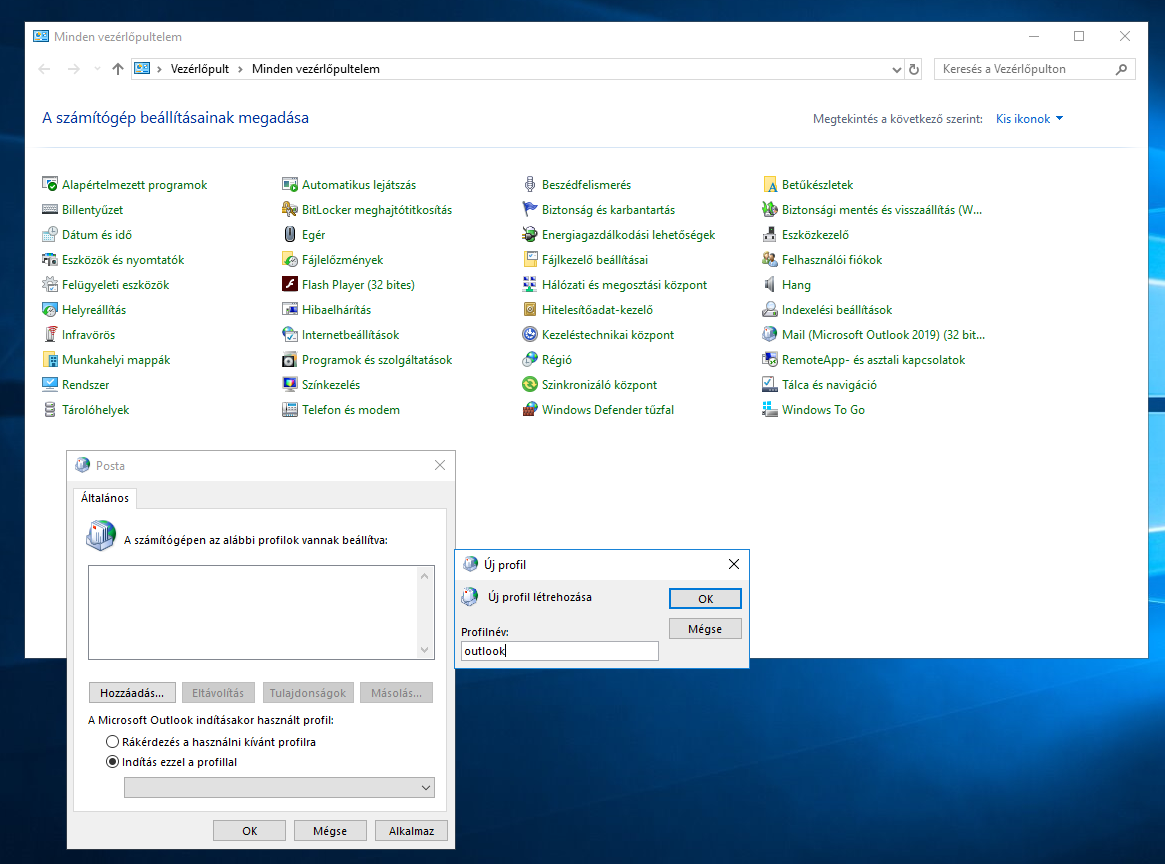Cancel the Új profil dialog with Mégse
The image size is (1165, 864).
tap(705, 628)
